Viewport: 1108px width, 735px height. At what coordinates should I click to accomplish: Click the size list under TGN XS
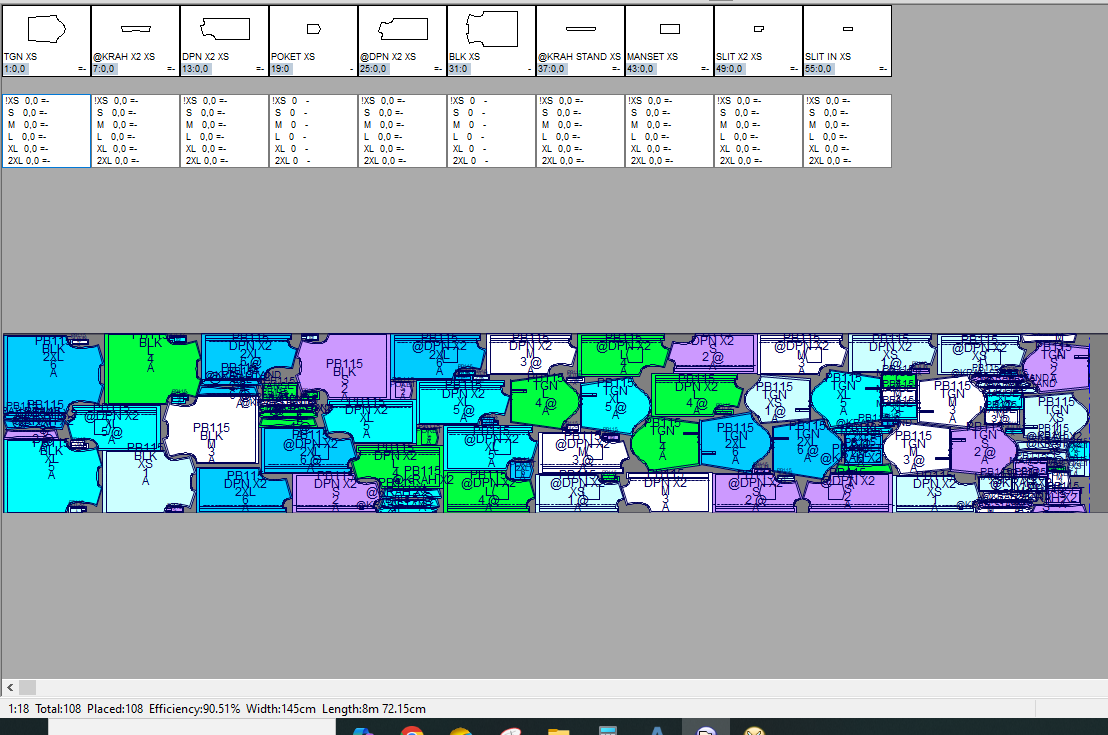click(46, 130)
